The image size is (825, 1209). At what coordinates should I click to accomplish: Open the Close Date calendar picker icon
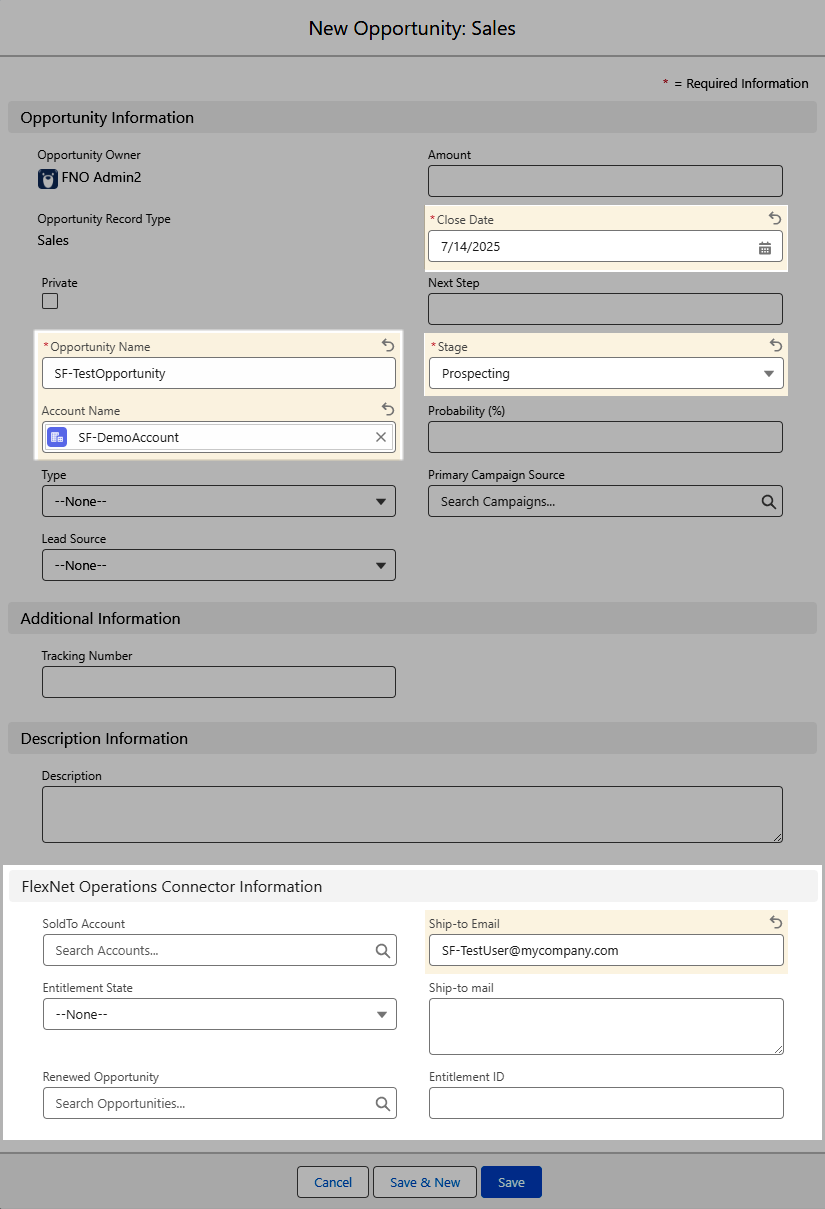[765, 248]
